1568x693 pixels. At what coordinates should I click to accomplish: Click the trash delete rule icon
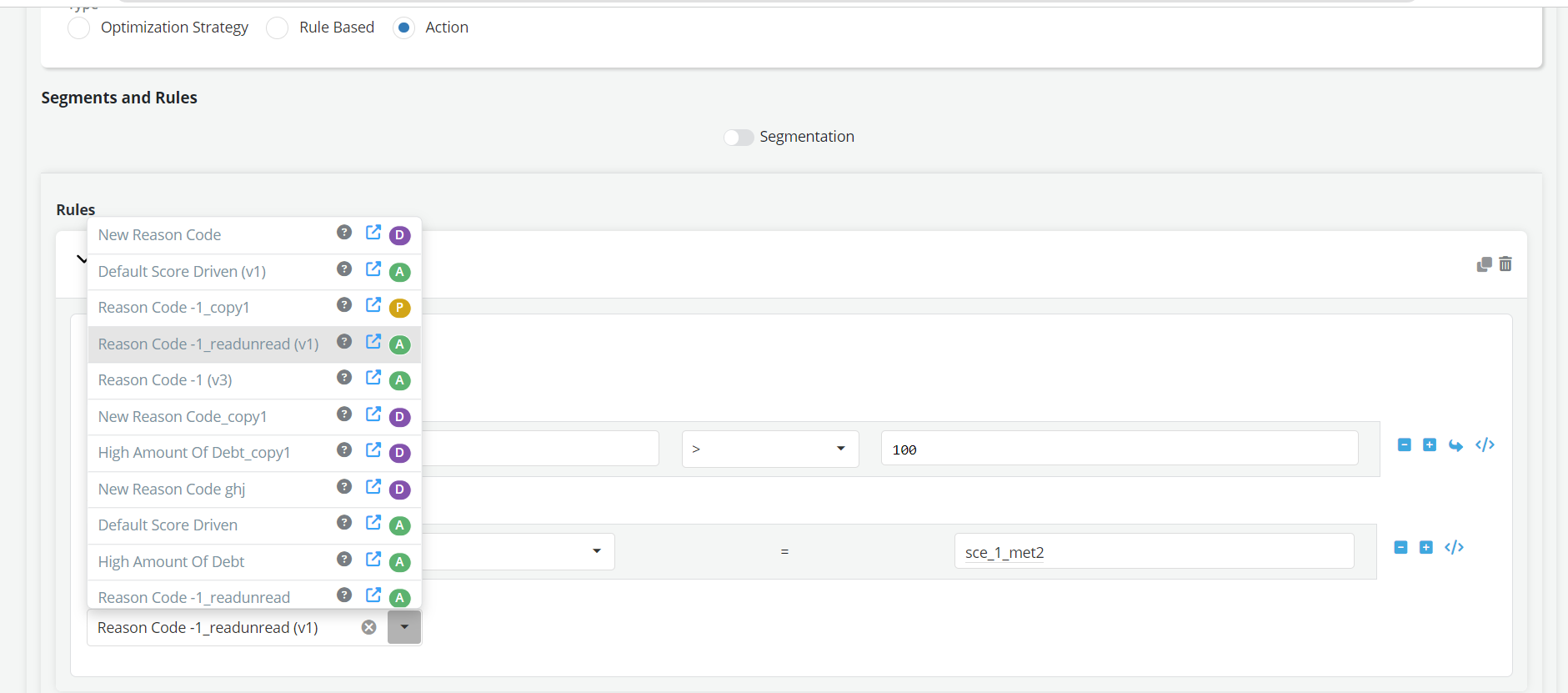(1505, 264)
